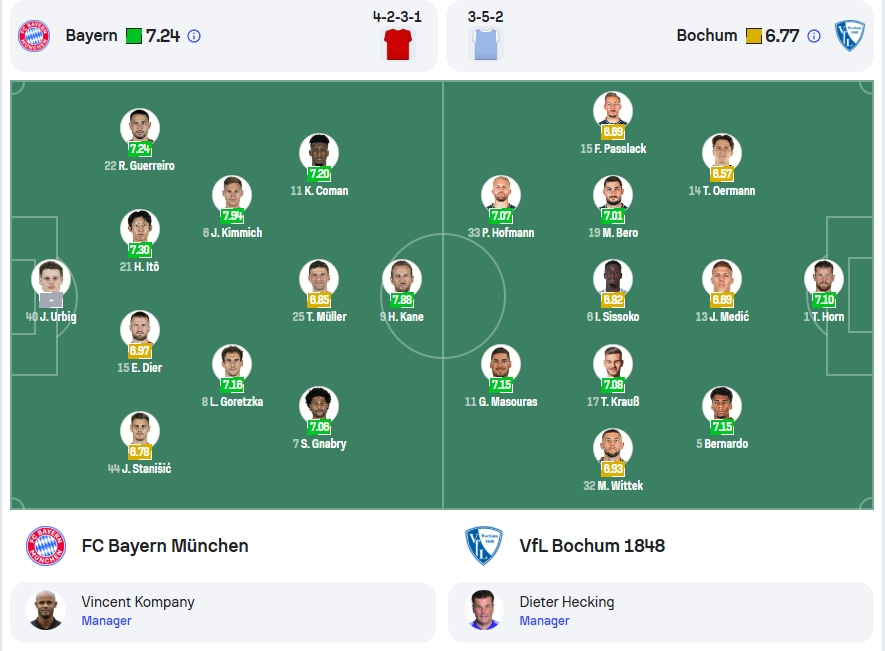The height and width of the screenshot is (651, 885).
Task: Open the Bayern crest in the header
Action: click(x=34, y=36)
